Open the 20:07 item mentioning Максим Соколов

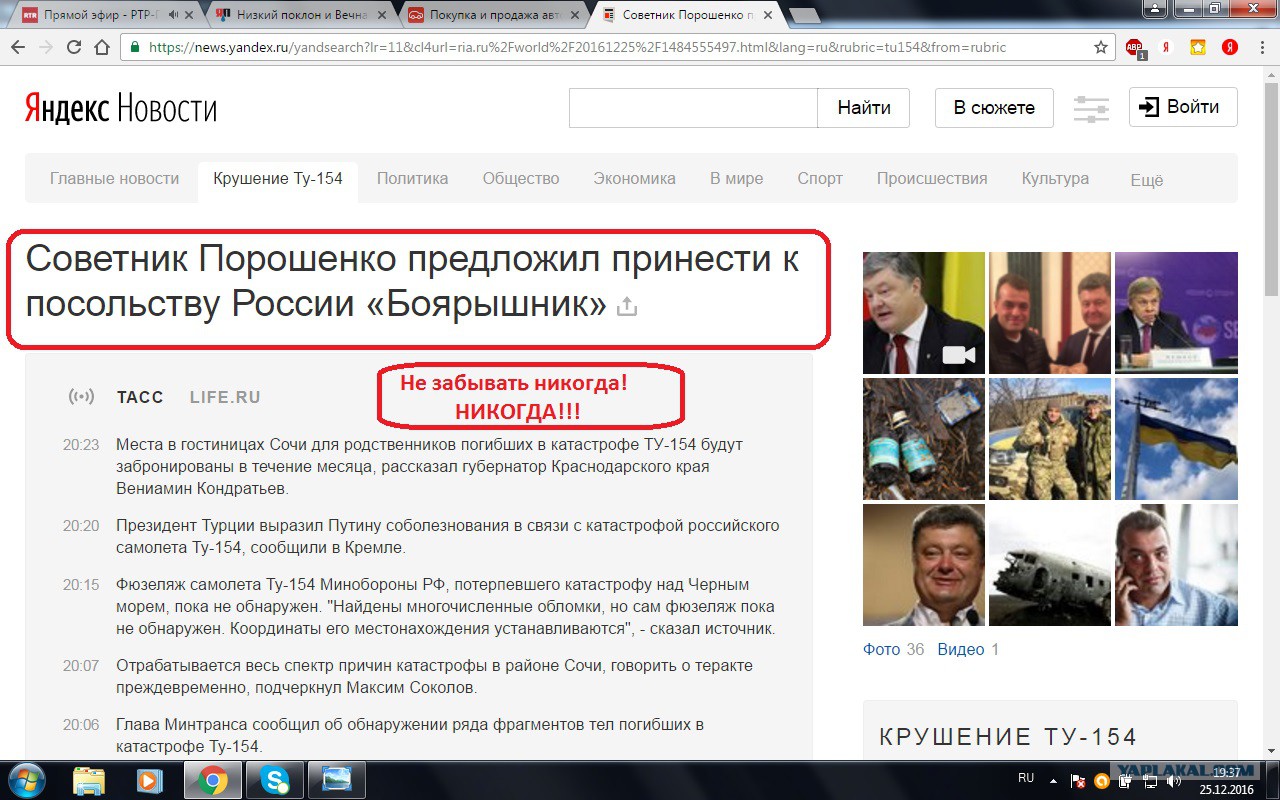click(x=434, y=676)
